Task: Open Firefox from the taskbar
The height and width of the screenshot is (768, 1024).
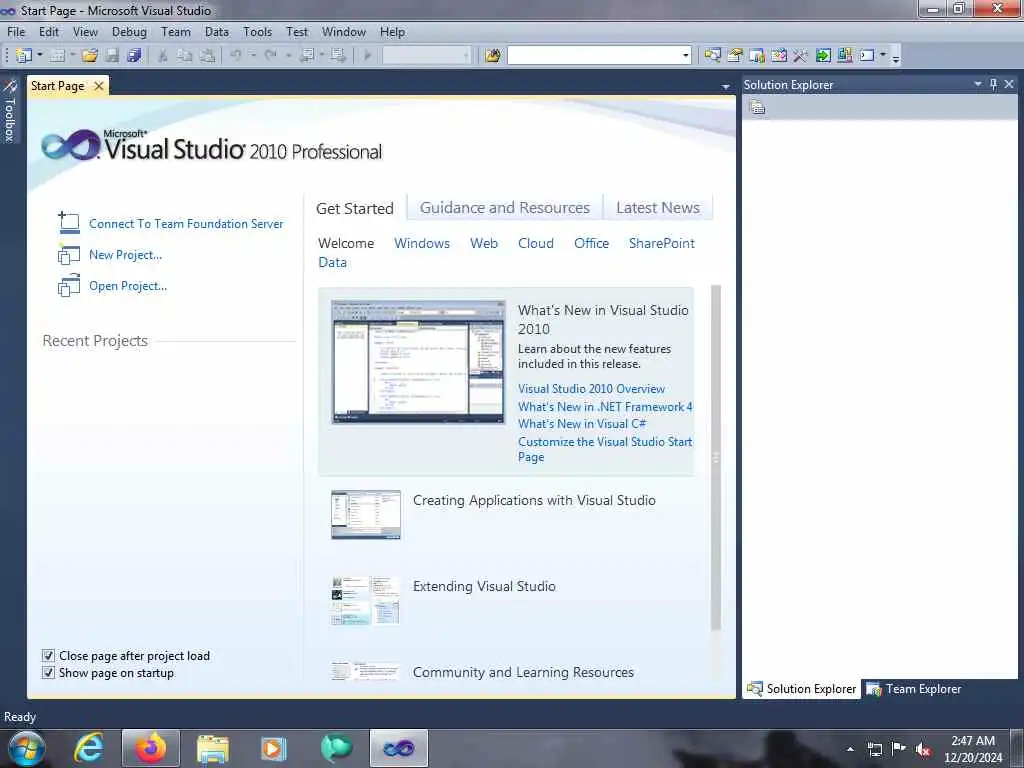Action: pos(151,748)
